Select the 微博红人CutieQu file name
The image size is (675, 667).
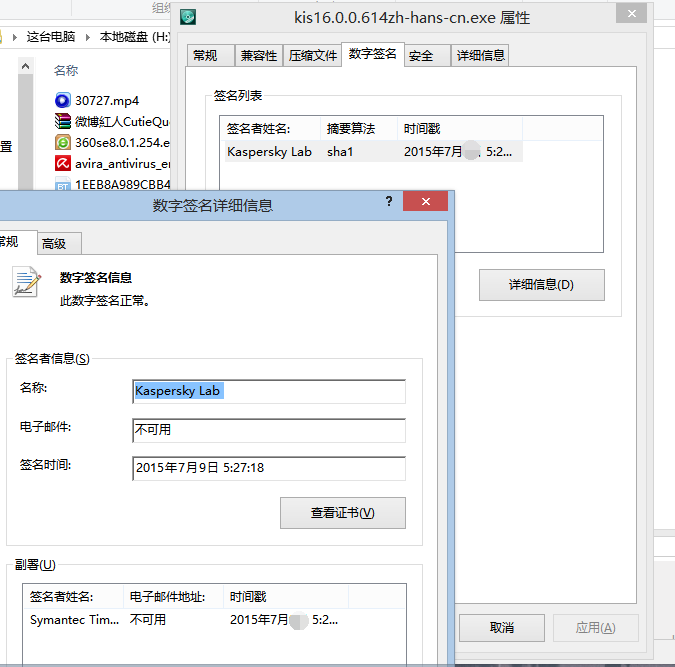pos(122,121)
